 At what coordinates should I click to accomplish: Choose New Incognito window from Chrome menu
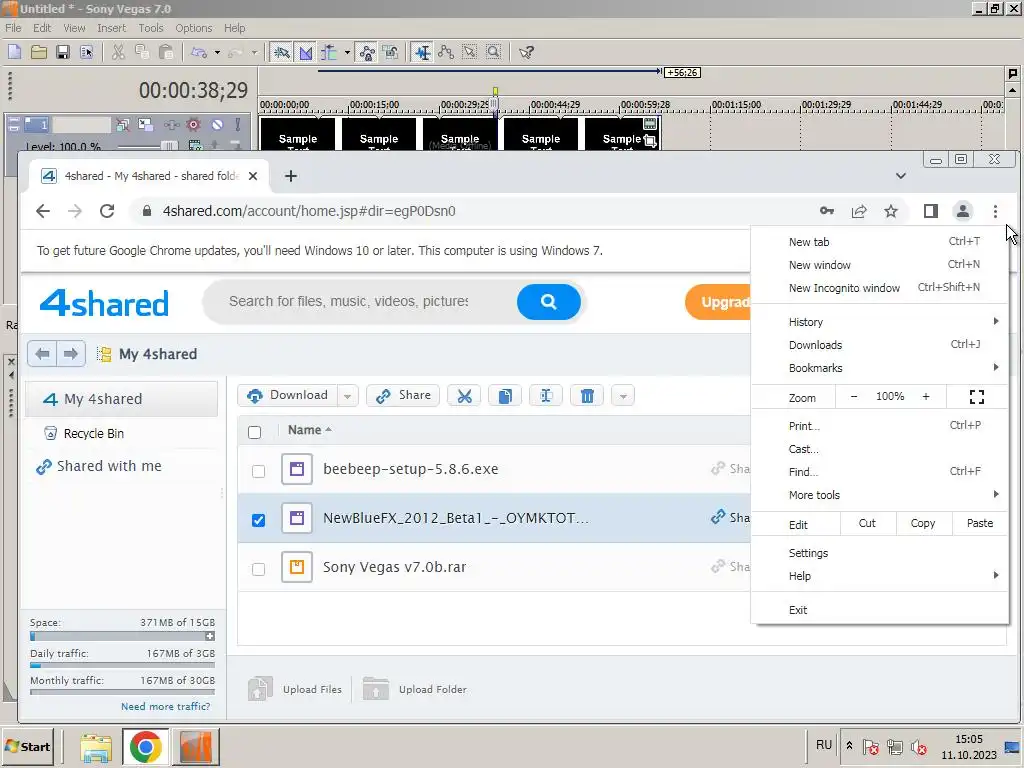pyautogui.click(x=880, y=287)
